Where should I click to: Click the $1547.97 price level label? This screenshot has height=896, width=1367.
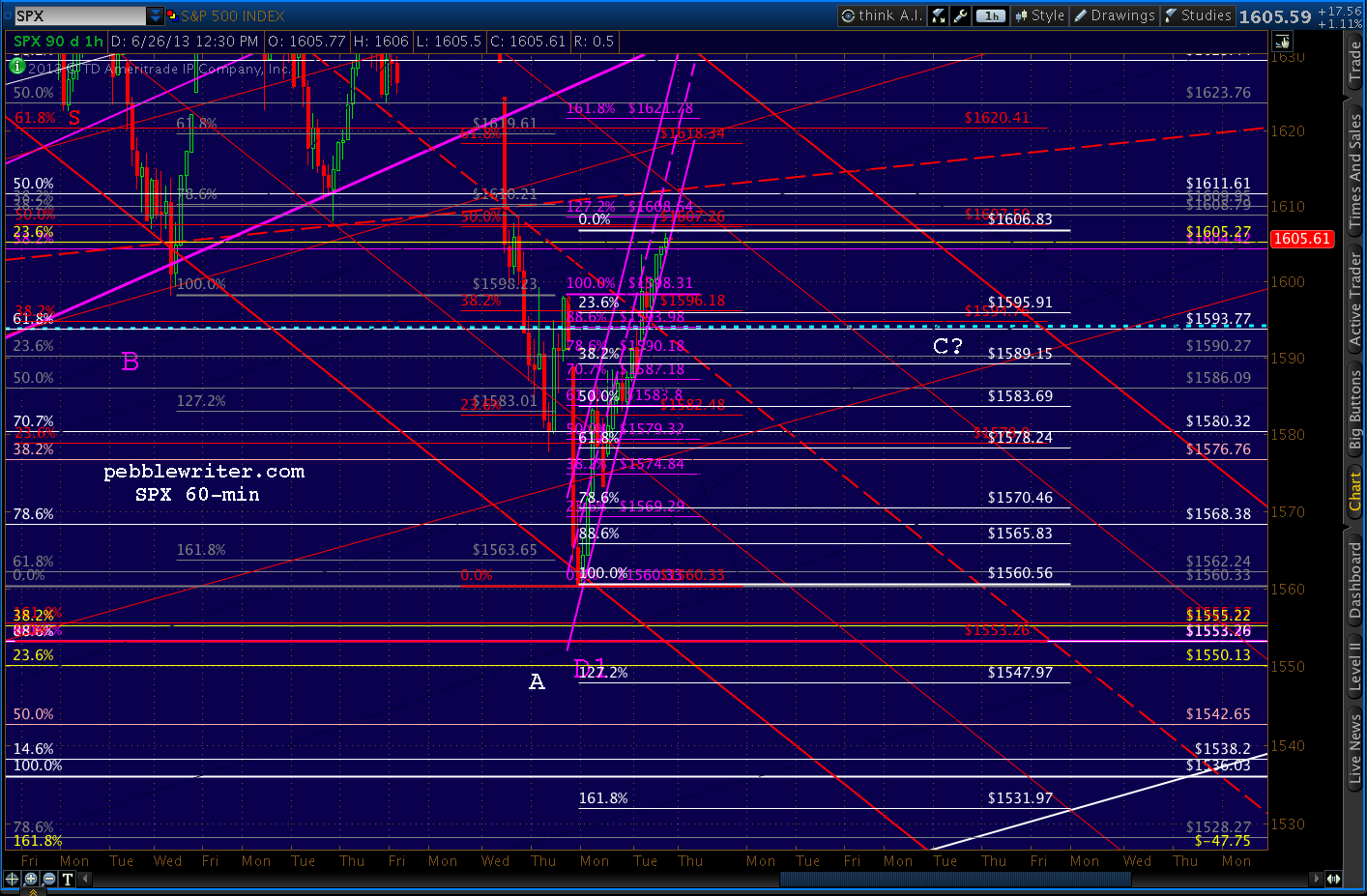[1020, 673]
